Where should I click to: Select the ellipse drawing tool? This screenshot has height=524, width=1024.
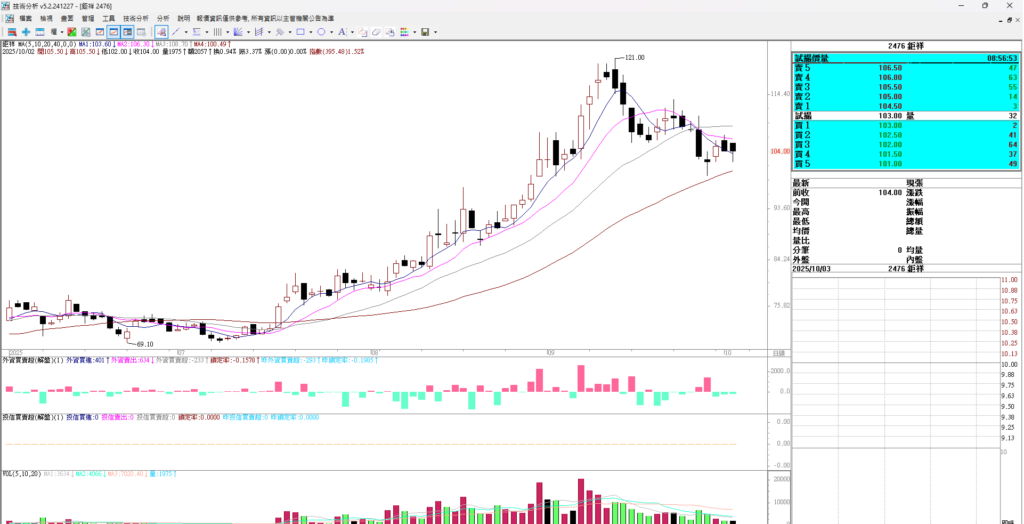(x=321, y=32)
